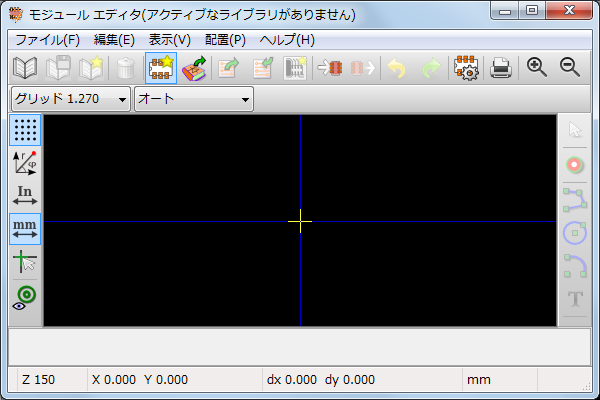Select the add text tool
600x400 pixels.
[575, 299]
